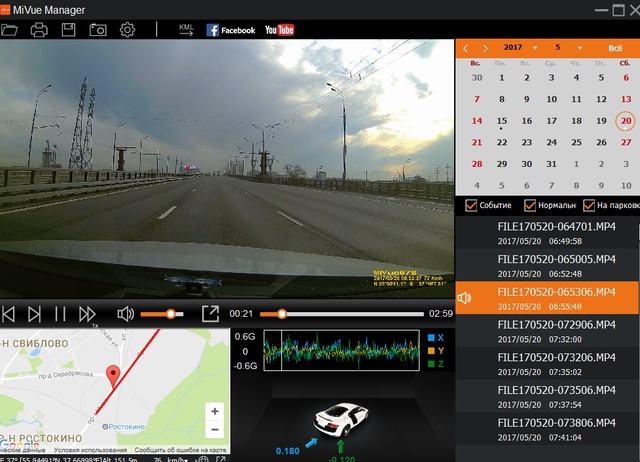Toggle the Событие checkbox

(471, 205)
